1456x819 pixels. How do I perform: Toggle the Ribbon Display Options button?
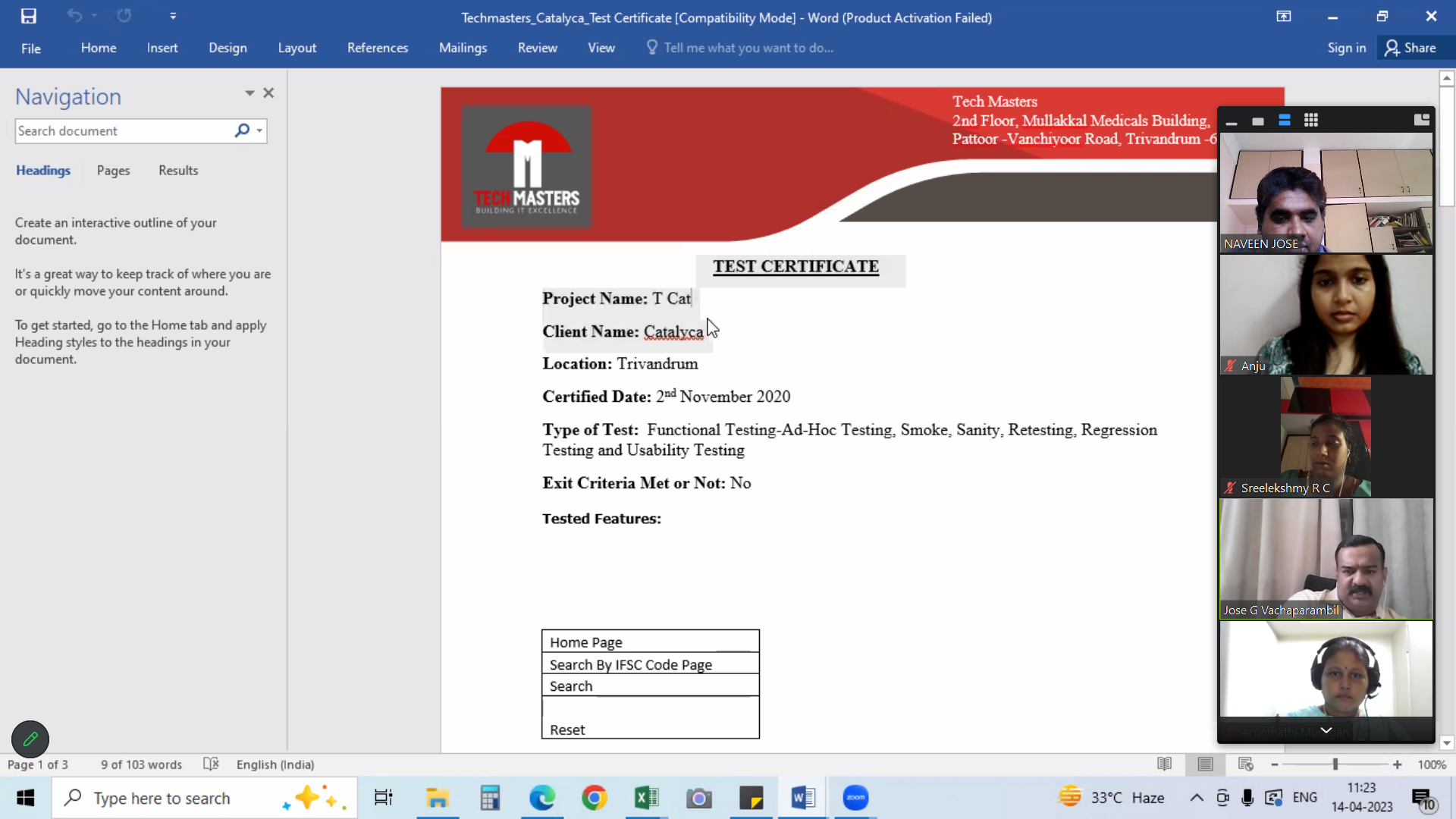click(1284, 17)
